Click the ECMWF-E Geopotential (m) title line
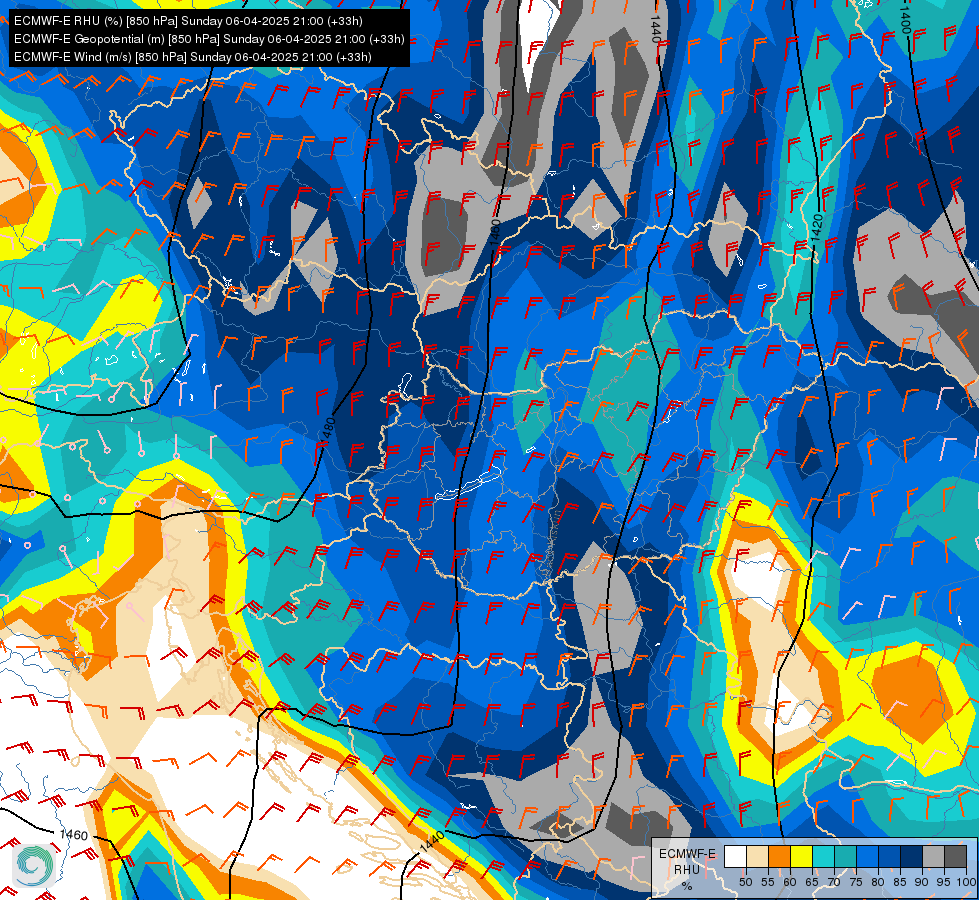This screenshot has width=979, height=900. click(x=209, y=39)
